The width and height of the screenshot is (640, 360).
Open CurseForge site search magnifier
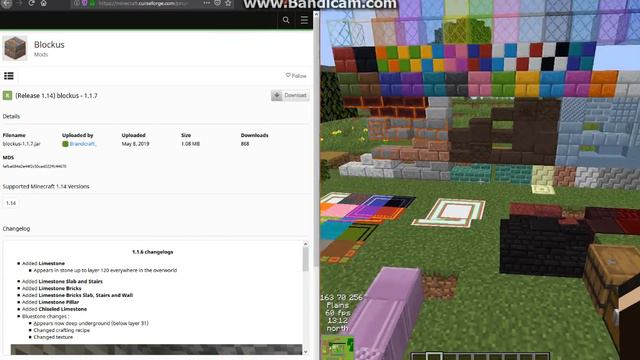[286, 20]
